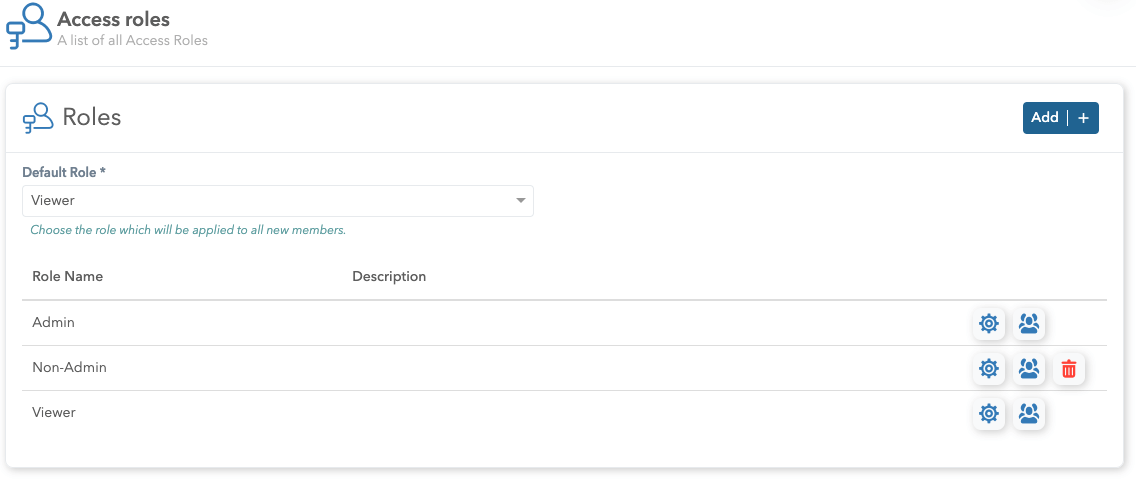Select the Admin role row name

pyautogui.click(x=53, y=323)
